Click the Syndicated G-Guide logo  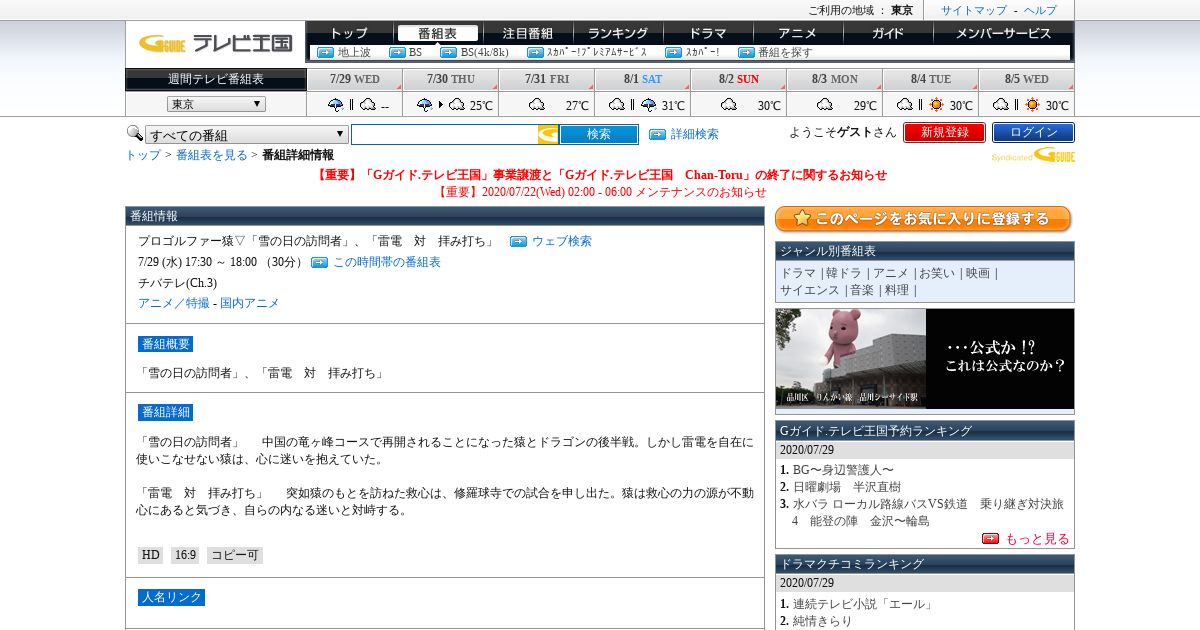click(1033, 155)
